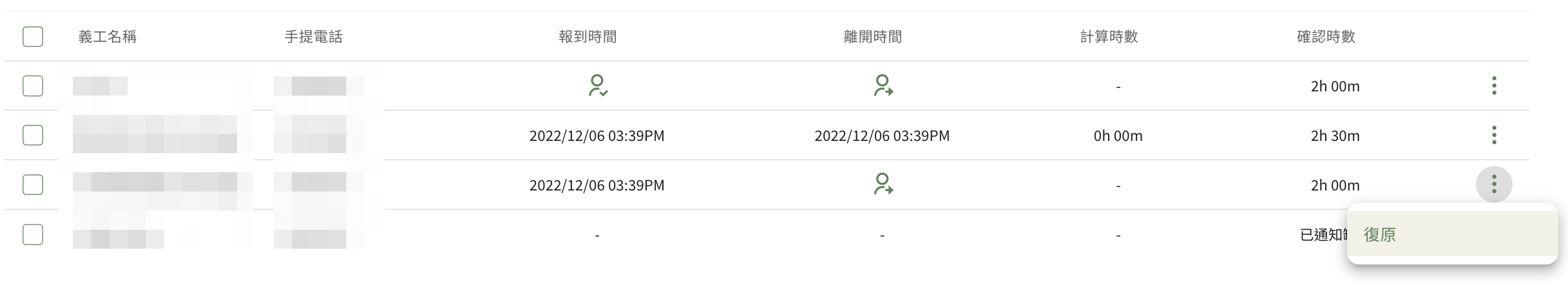This screenshot has width=1568, height=287.
Task: Click the 手提電話 column header
Action: point(314,37)
